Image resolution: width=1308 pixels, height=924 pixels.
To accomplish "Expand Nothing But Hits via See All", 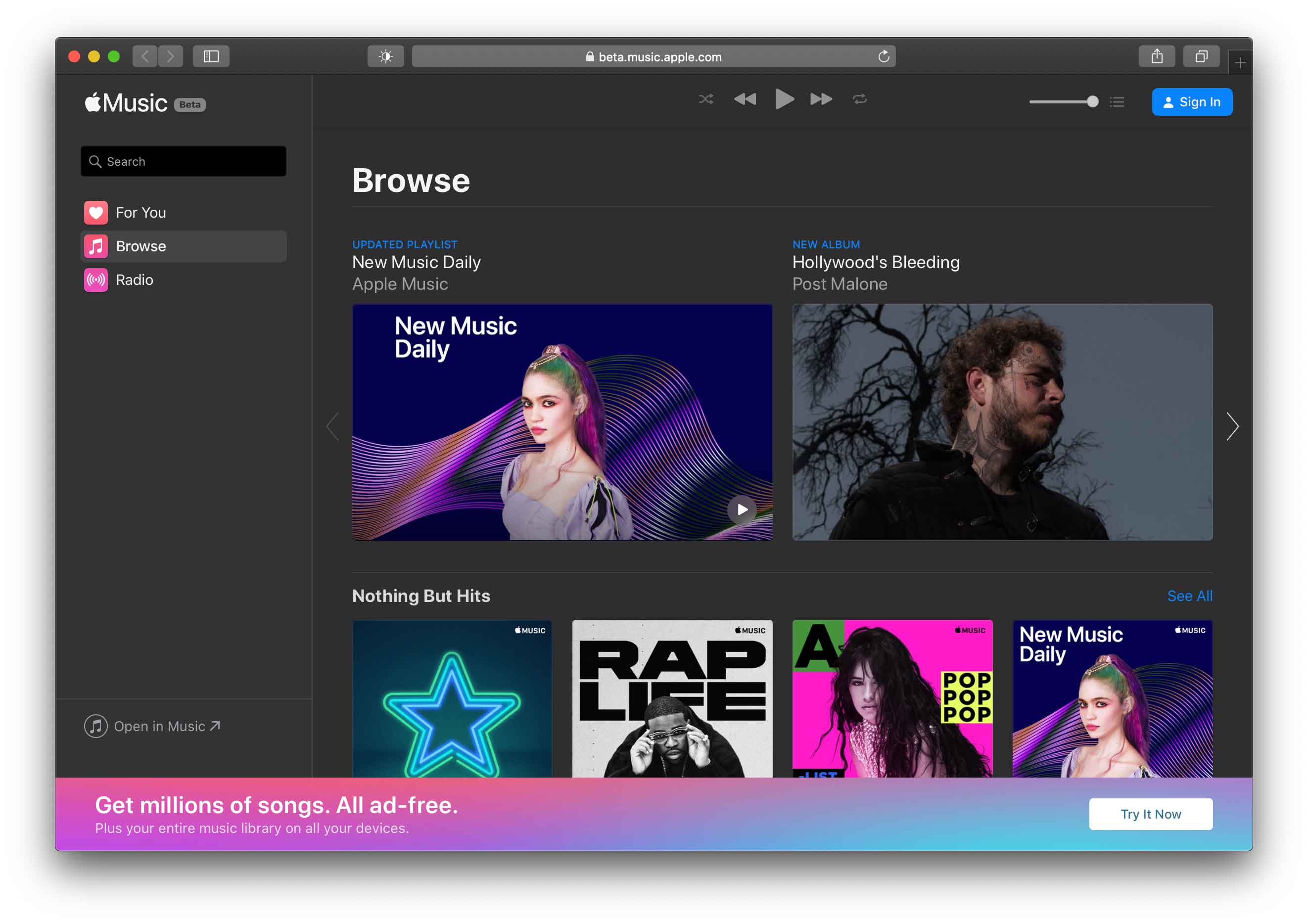I will (1189, 596).
